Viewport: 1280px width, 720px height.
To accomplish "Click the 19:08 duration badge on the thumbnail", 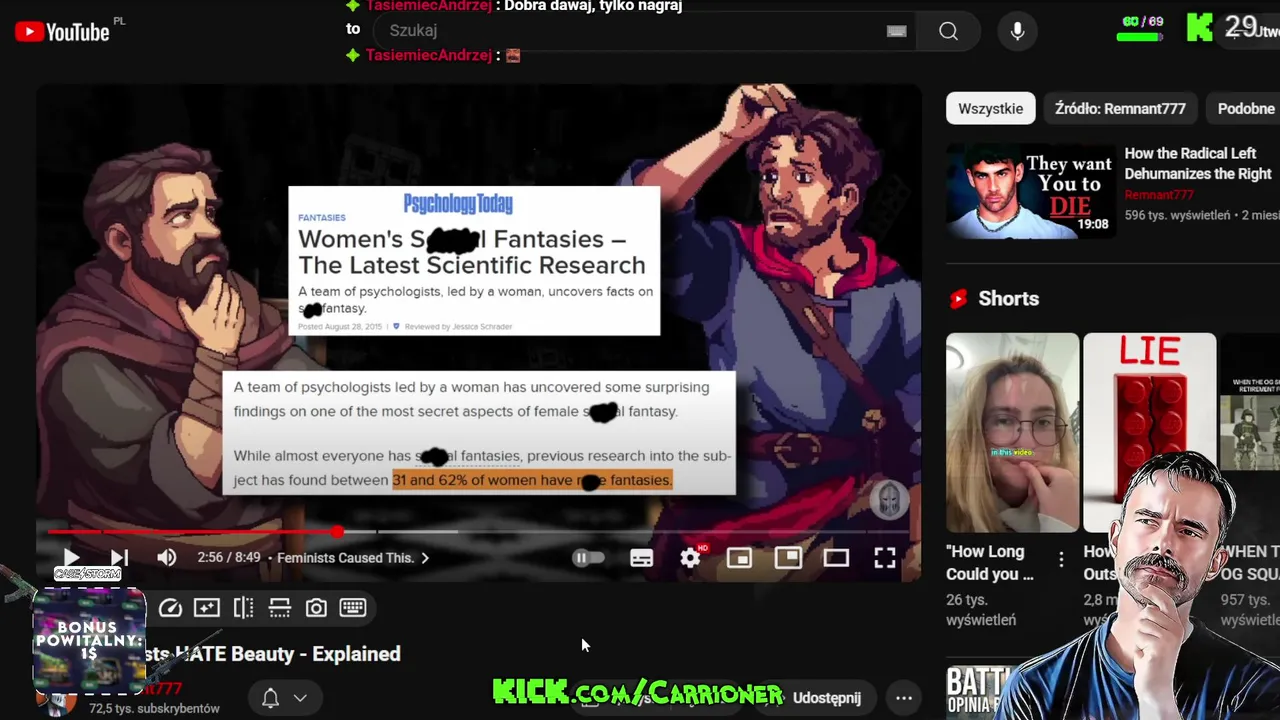I will click(x=1092, y=224).
